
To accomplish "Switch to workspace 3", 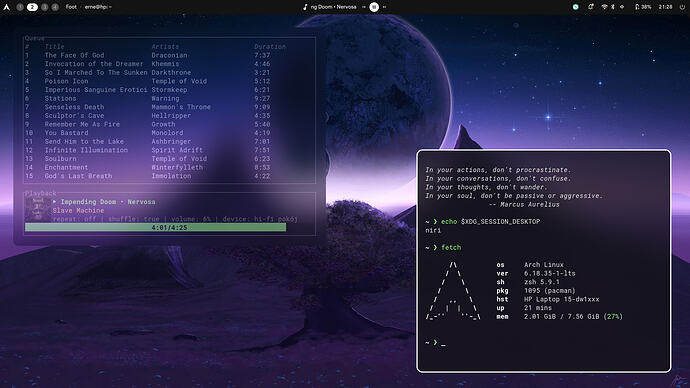I will (x=44, y=7).
